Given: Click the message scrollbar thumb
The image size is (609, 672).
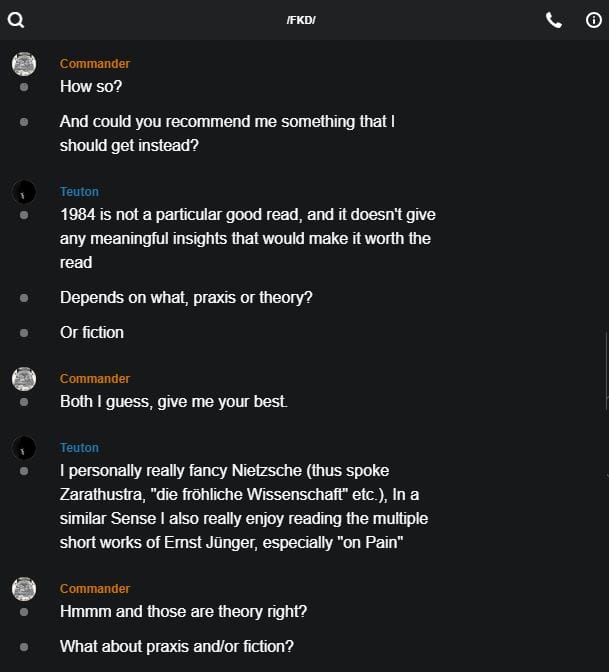Looking at the screenshot, I should (606, 372).
